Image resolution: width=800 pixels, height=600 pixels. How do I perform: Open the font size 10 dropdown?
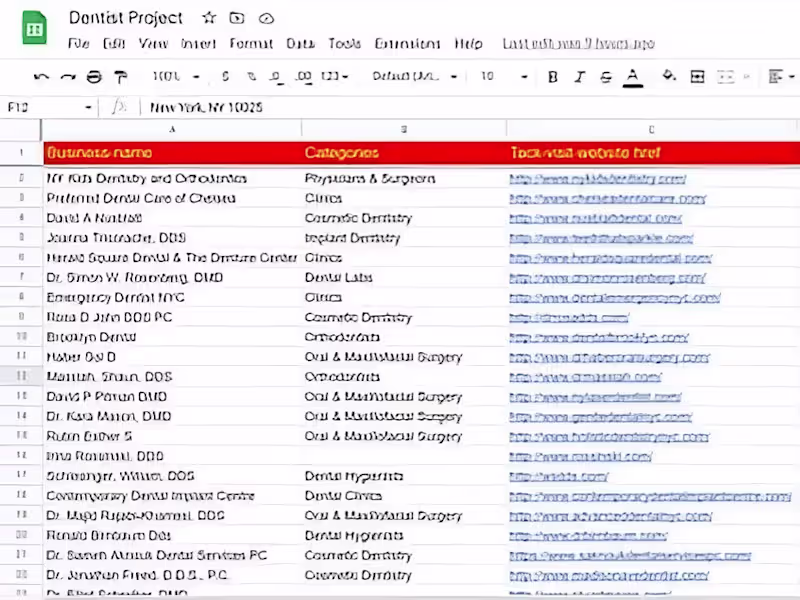point(503,77)
